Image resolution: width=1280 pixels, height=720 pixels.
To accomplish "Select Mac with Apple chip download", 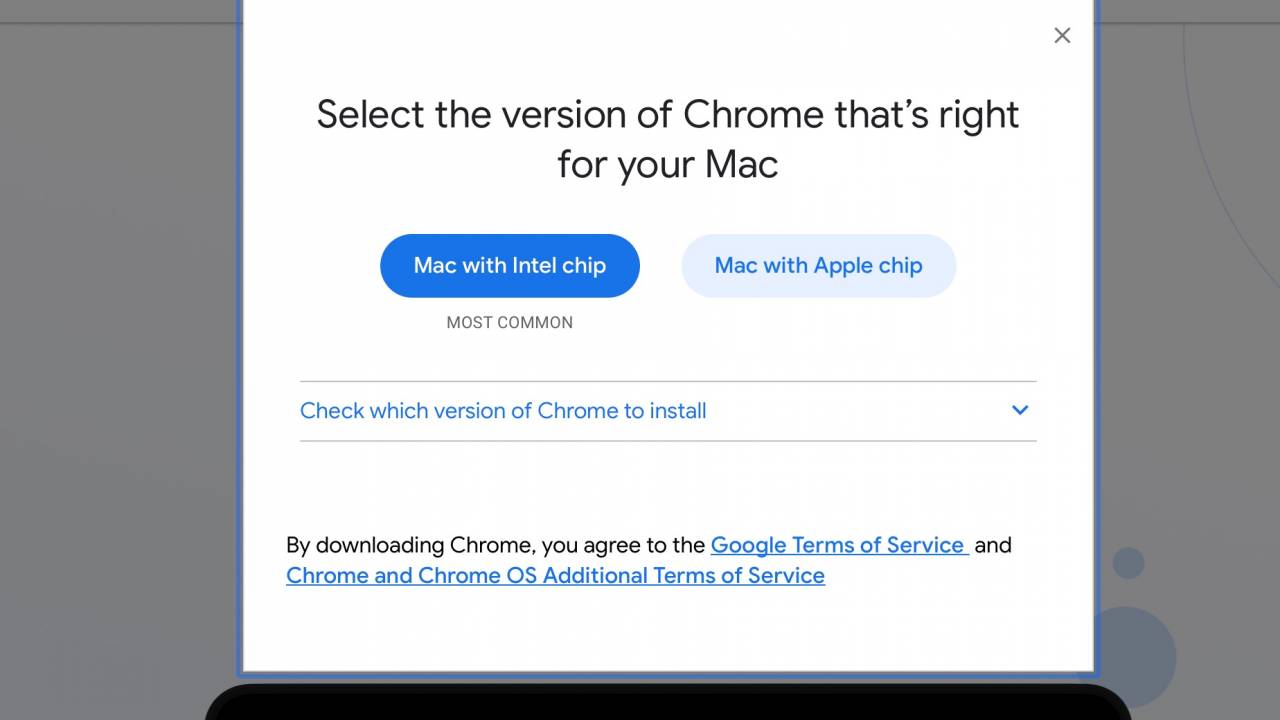I will point(818,266).
